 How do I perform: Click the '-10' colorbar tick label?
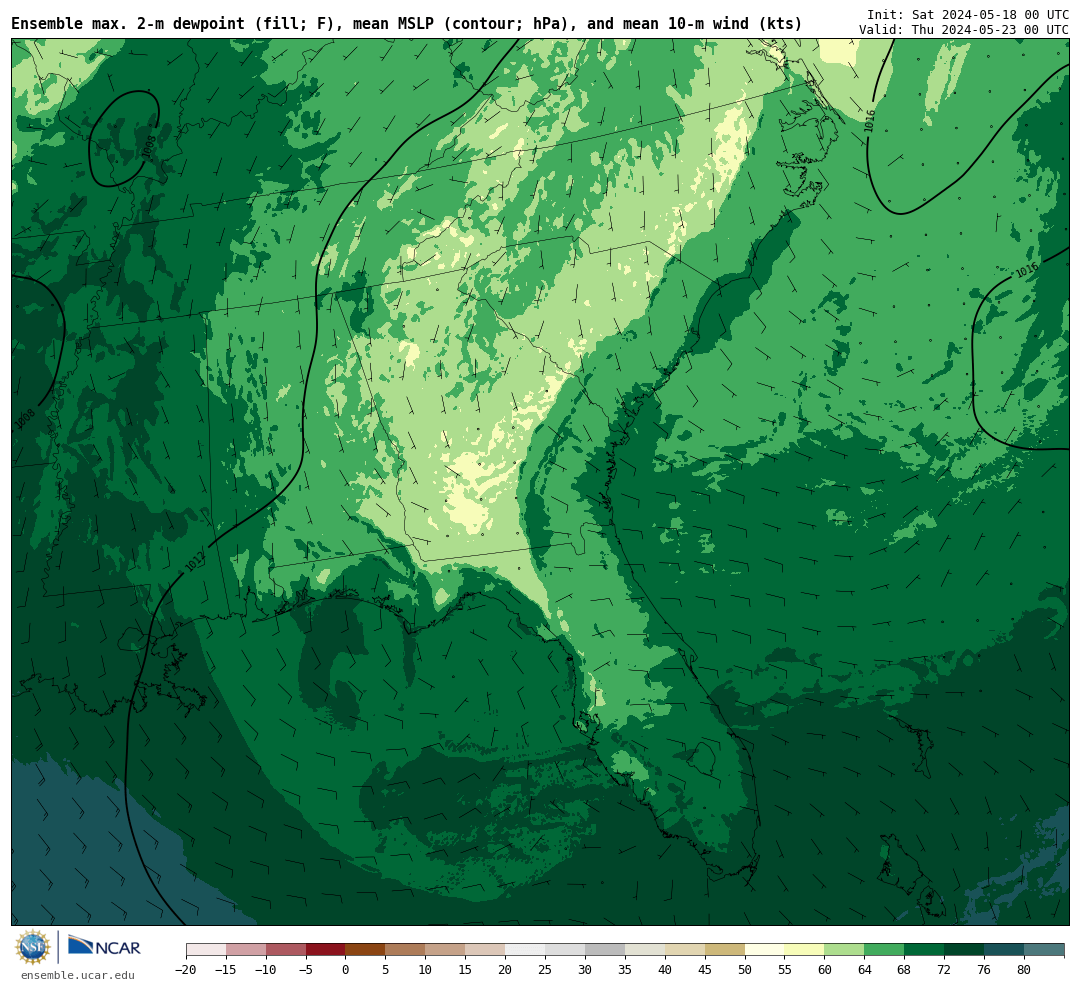pyautogui.click(x=266, y=970)
